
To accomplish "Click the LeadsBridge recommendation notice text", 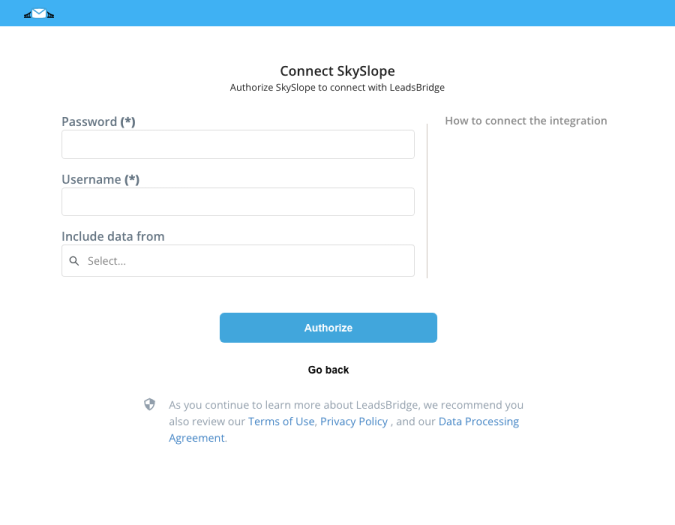I will pos(346,421).
